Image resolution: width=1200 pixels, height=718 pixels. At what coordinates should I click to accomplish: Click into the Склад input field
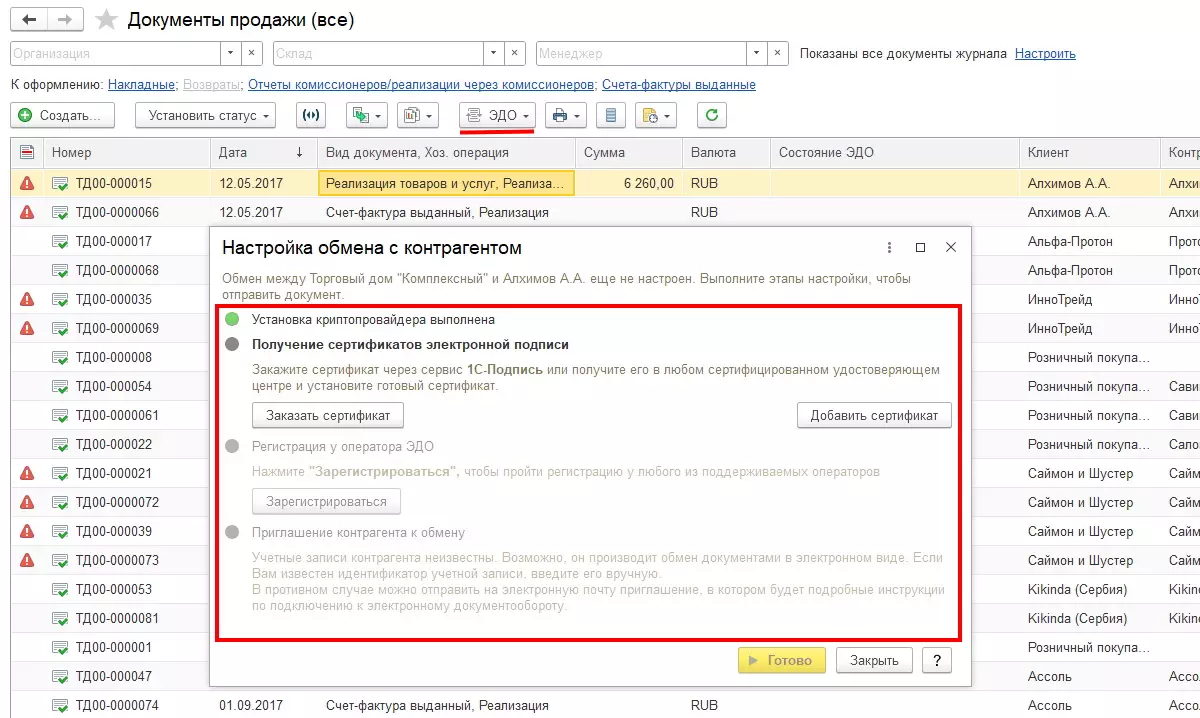click(378, 54)
